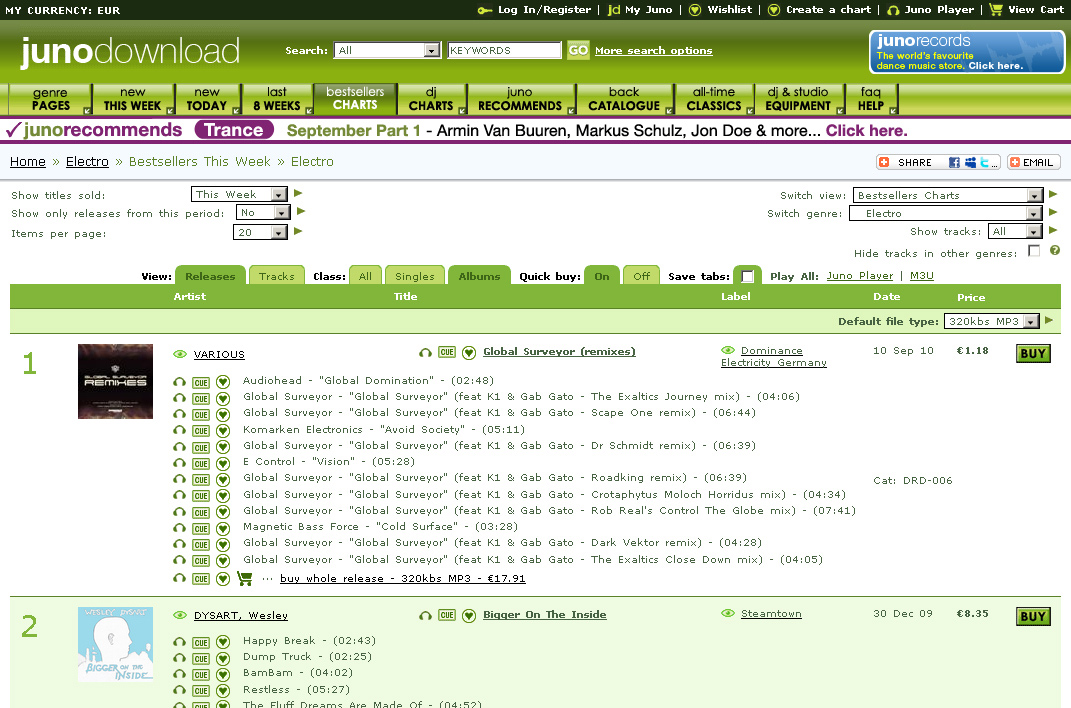Open the new THIS WEEK menu

tap(133, 99)
